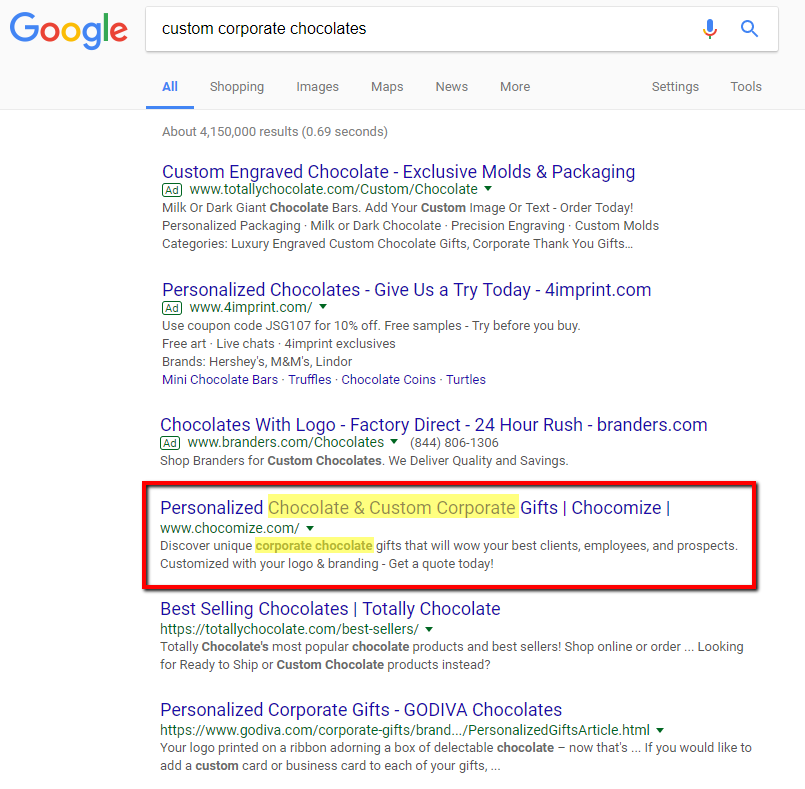Open Best Selling Chocolates Totally Chocolate result
This screenshot has height=789, width=805.
click(x=330, y=609)
